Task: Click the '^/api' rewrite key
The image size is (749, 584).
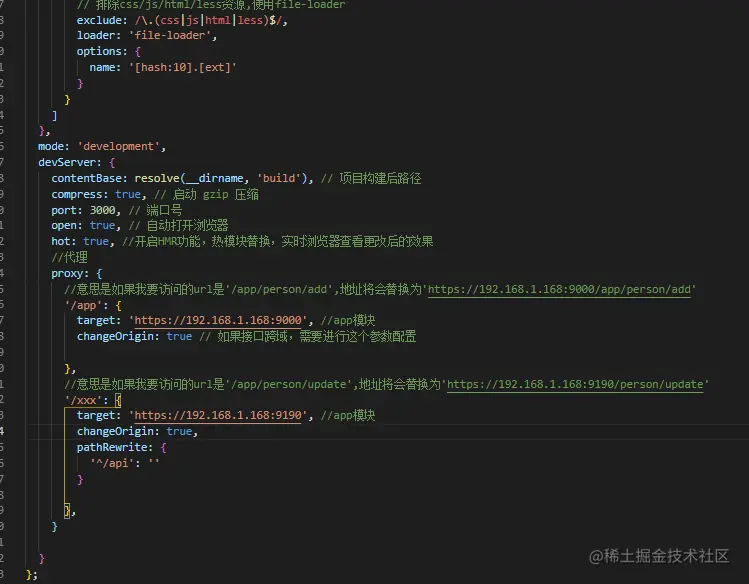Action: (111, 463)
